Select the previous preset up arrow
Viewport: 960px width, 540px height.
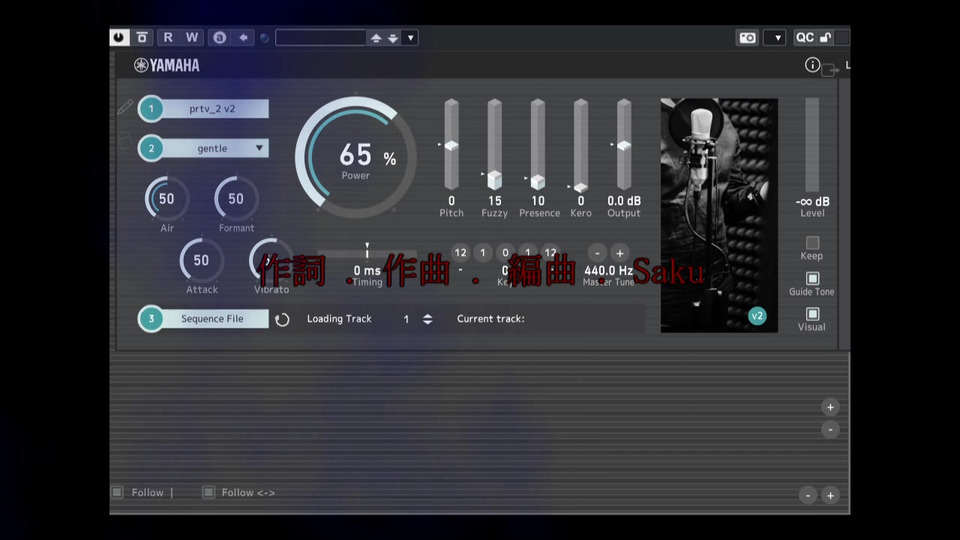pos(376,38)
